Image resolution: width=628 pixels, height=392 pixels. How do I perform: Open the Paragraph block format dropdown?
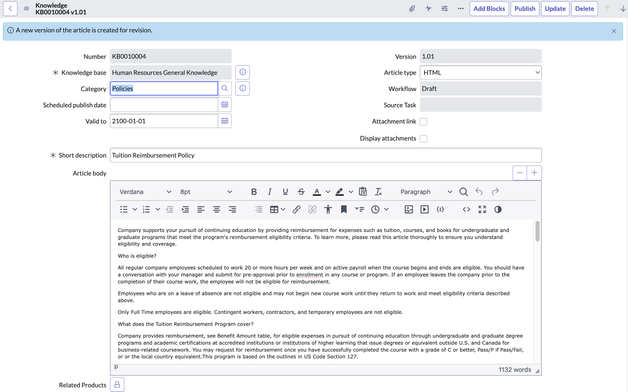426,192
